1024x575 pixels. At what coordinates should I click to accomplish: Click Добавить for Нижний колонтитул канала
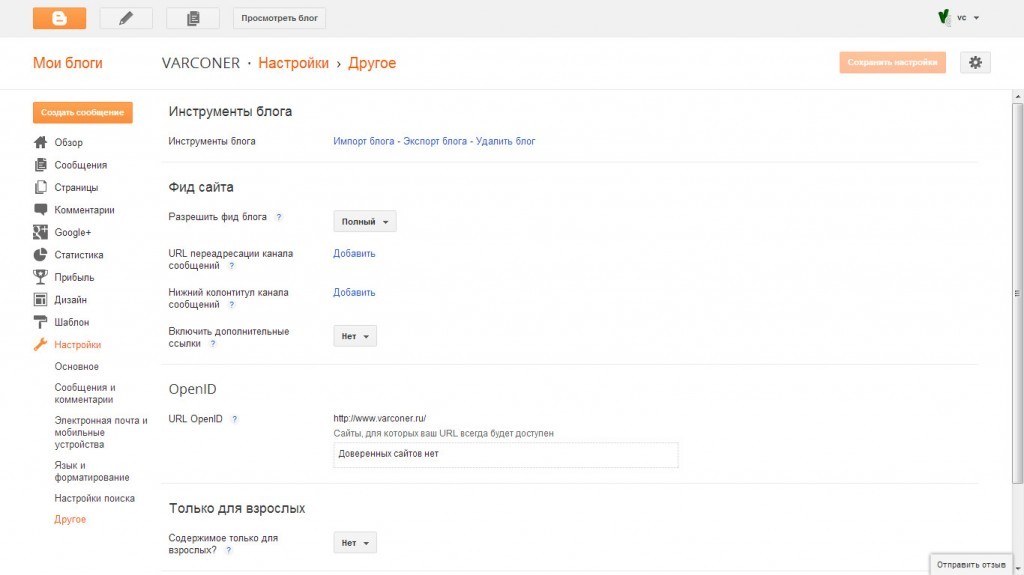pyautogui.click(x=354, y=293)
